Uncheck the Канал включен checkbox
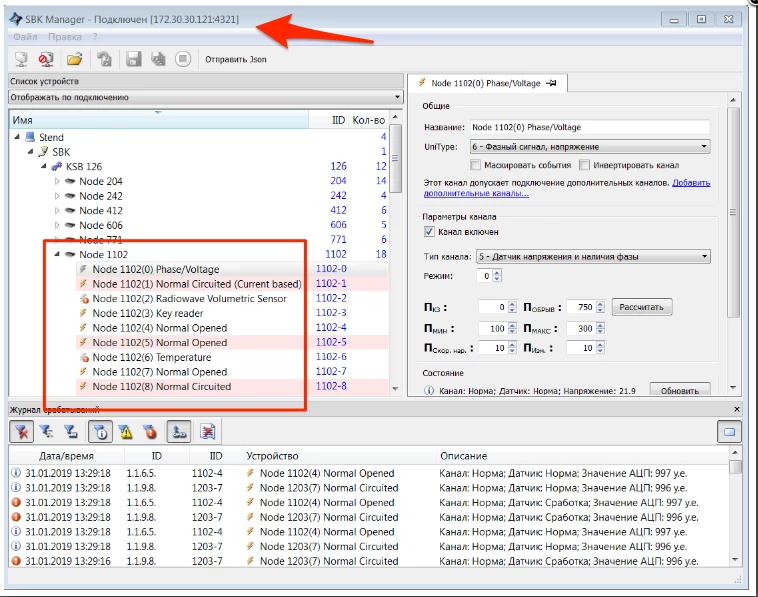Image resolution: width=758 pixels, height=597 pixels. pos(428,232)
